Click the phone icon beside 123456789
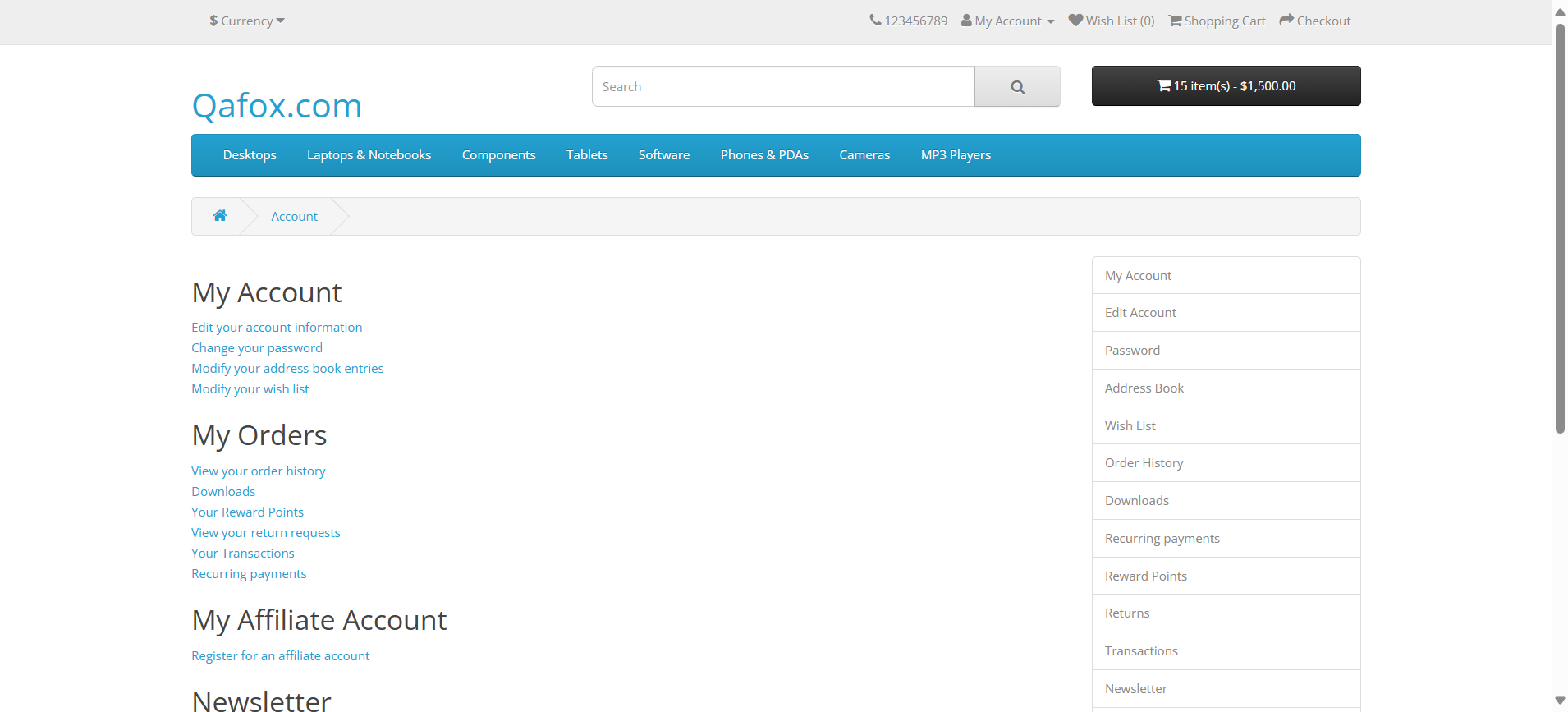Image resolution: width=1568 pixels, height=712 pixels. [x=875, y=20]
